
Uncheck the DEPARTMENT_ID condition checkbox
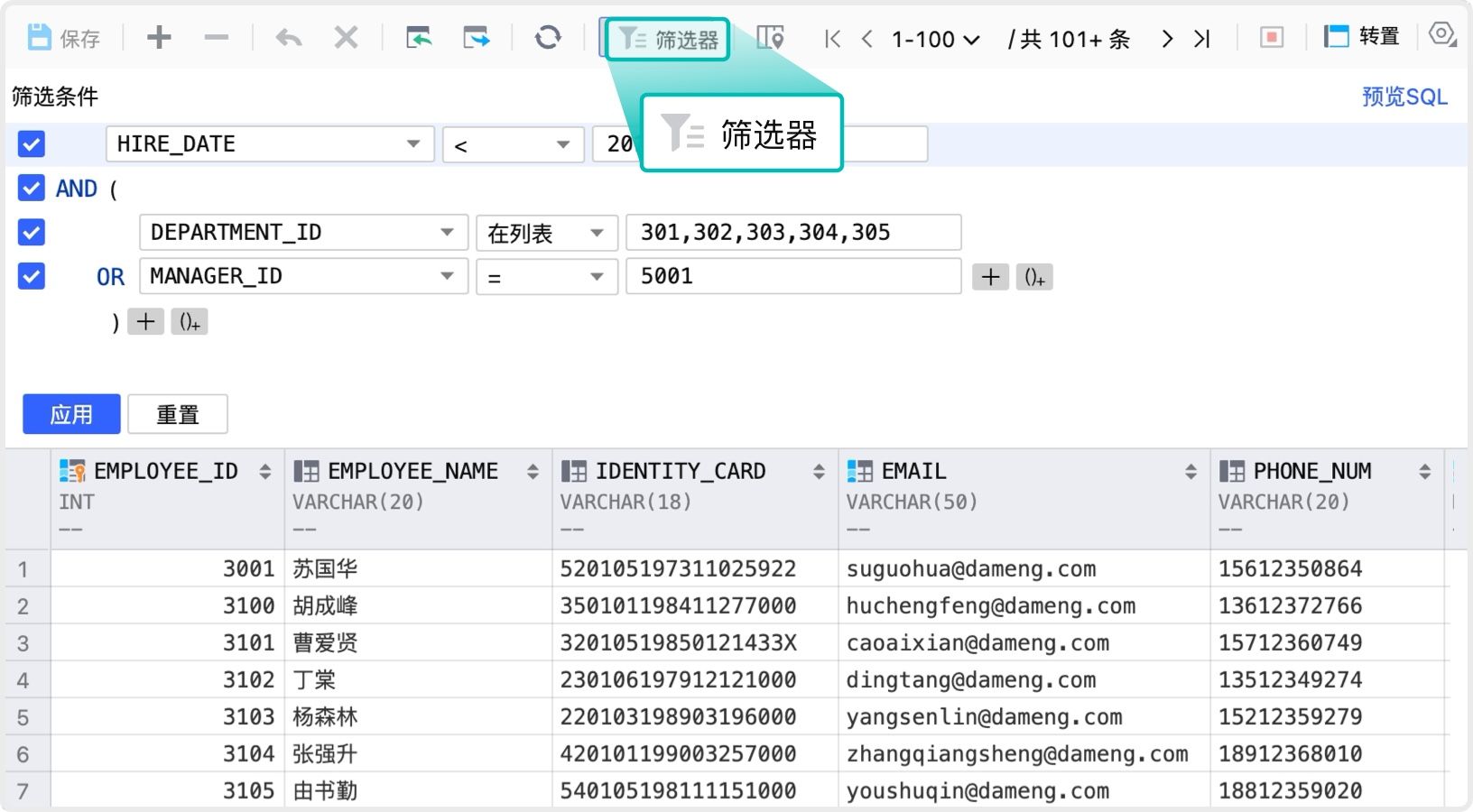32,233
